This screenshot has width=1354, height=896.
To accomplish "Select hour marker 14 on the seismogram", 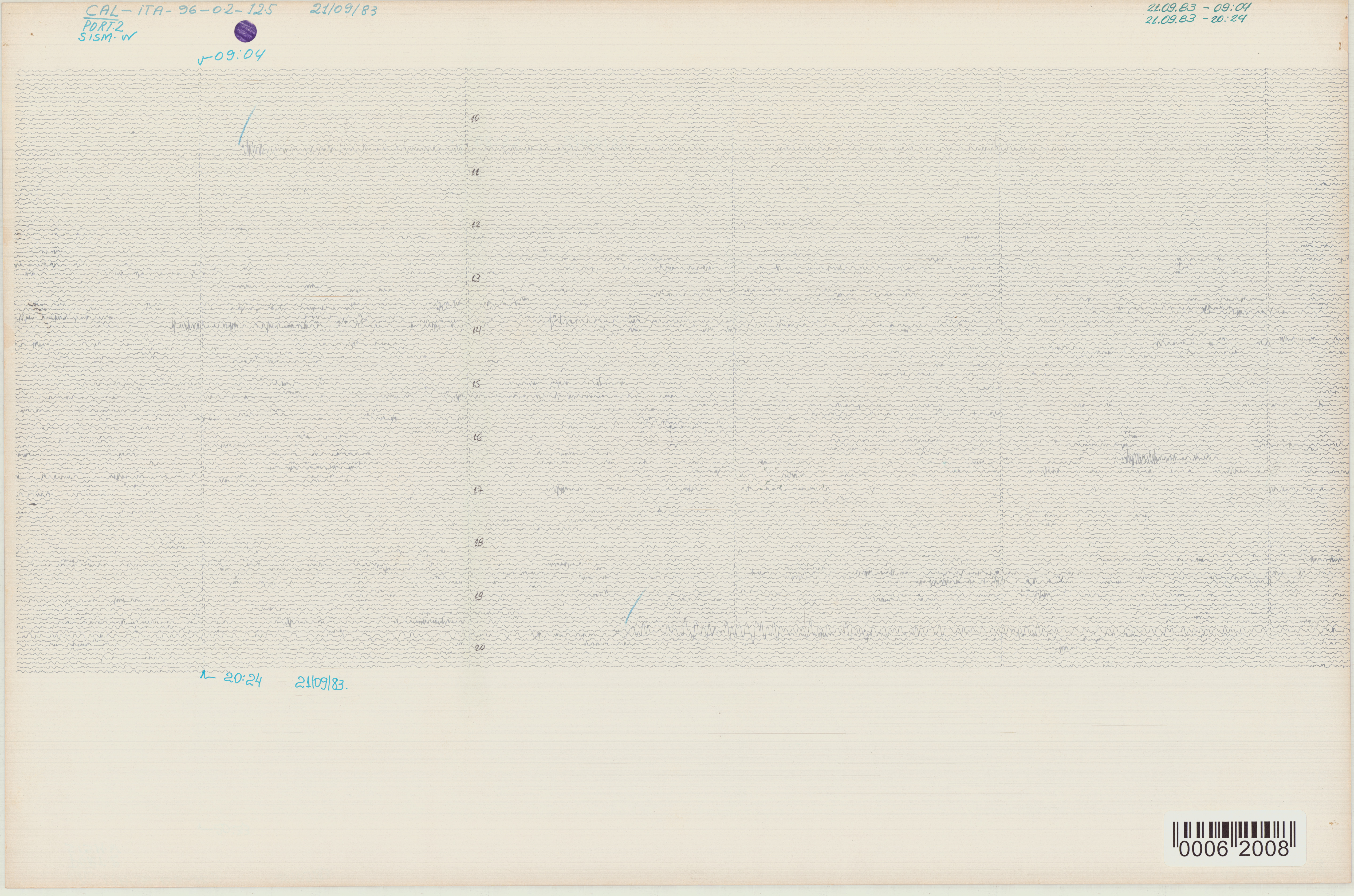I will (x=476, y=330).
